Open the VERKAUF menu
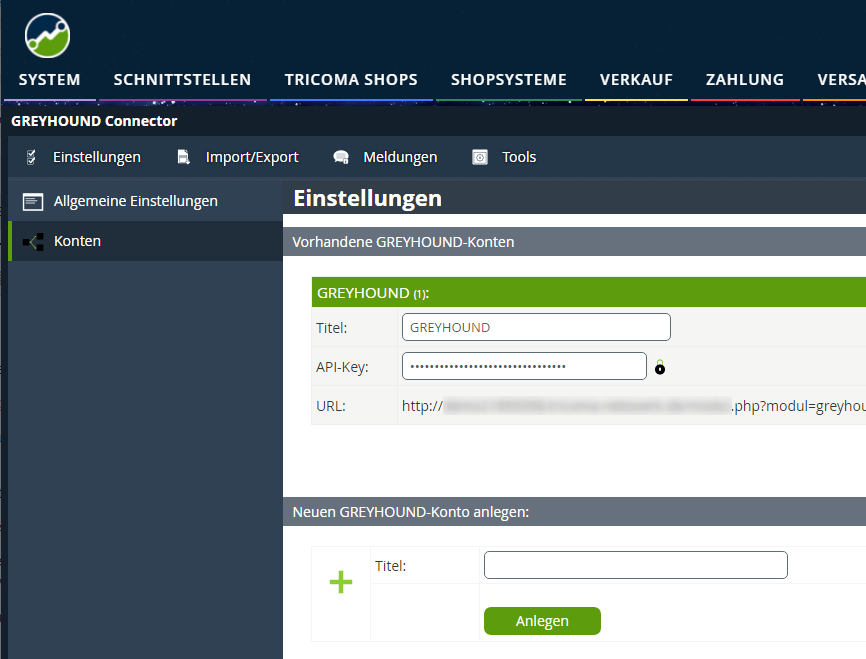The image size is (866, 659). pos(636,80)
